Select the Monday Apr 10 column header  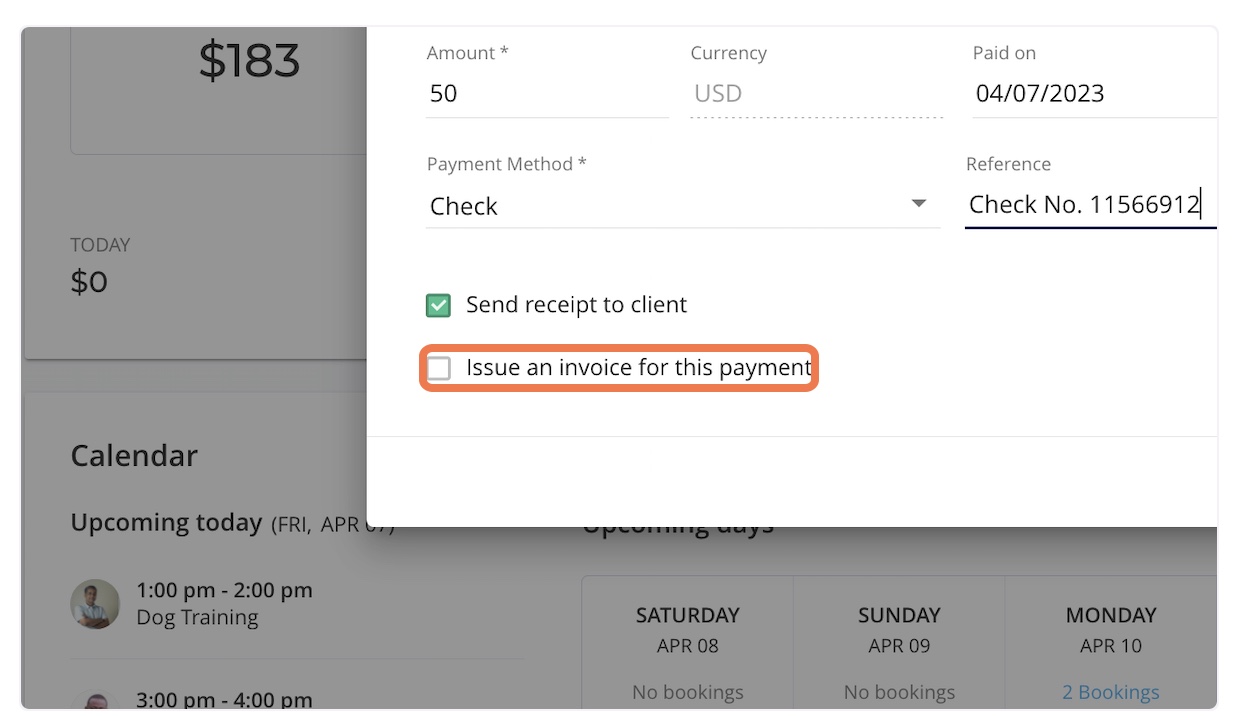point(1110,629)
